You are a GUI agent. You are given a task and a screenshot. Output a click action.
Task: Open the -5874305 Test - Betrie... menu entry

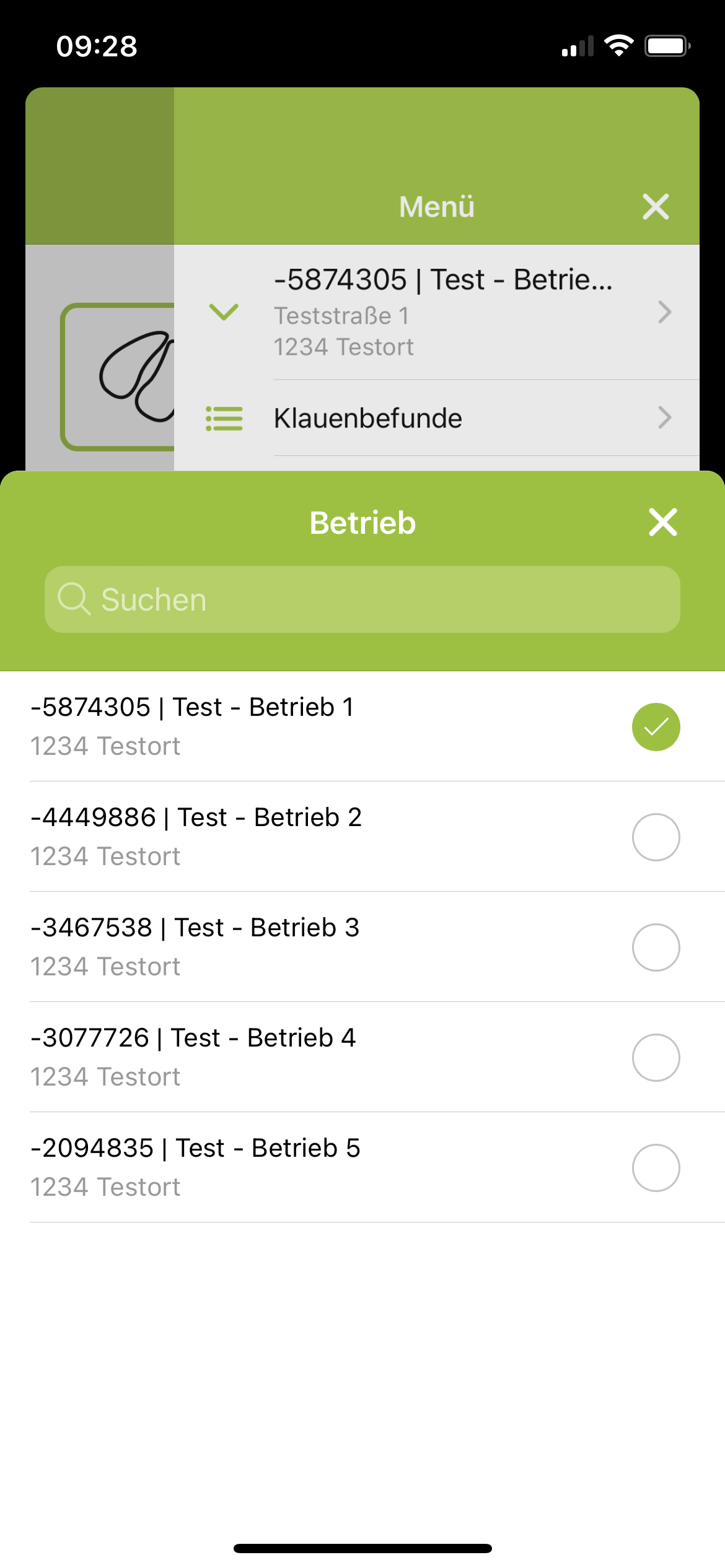click(442, 311)
